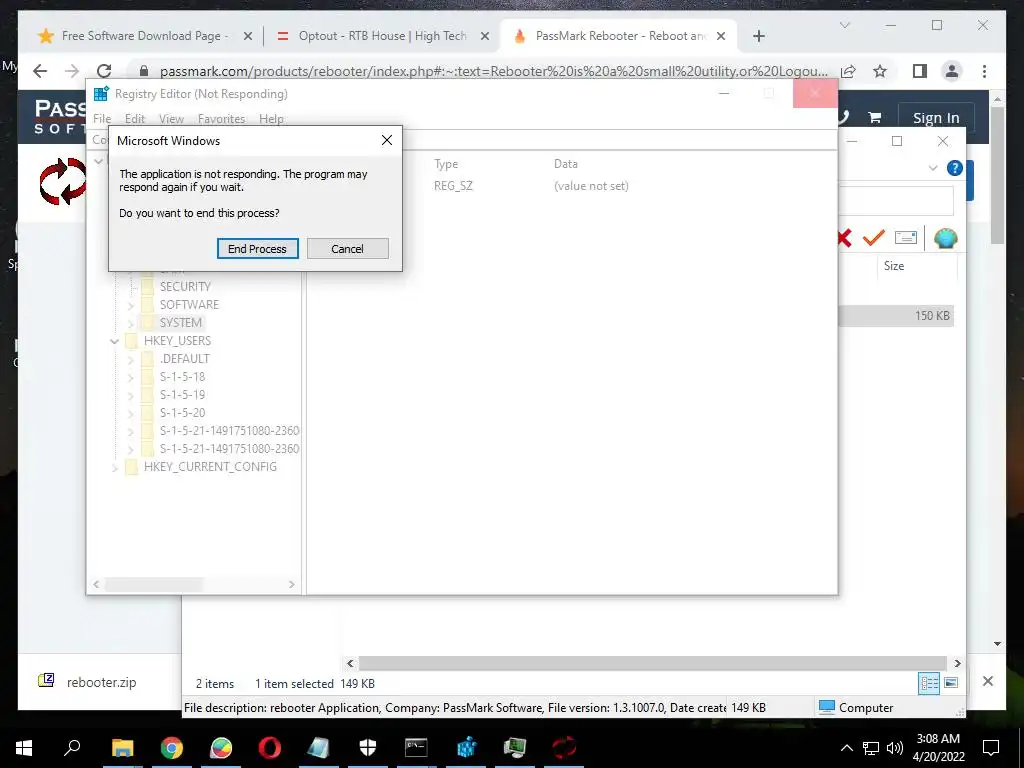
Task: Open the Registry Editor Help menu
Action: tap(271, 119)
